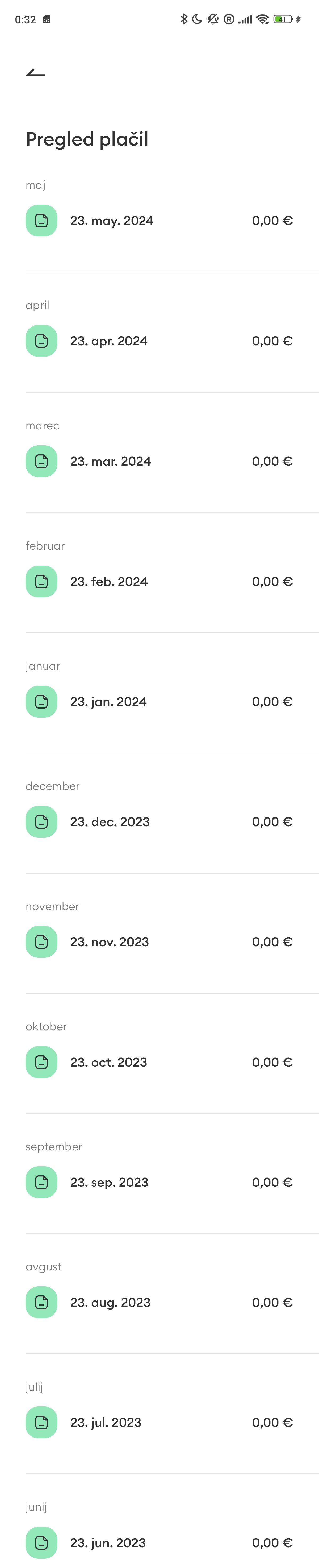
Task: Open the April 2024 payment document icon
Action: pos(41,341)
